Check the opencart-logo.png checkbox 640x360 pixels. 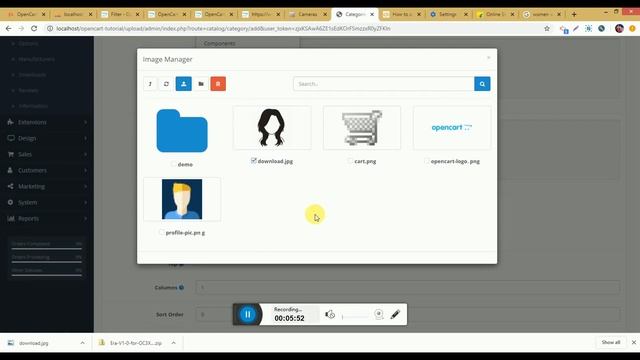(x=427, y=161)
